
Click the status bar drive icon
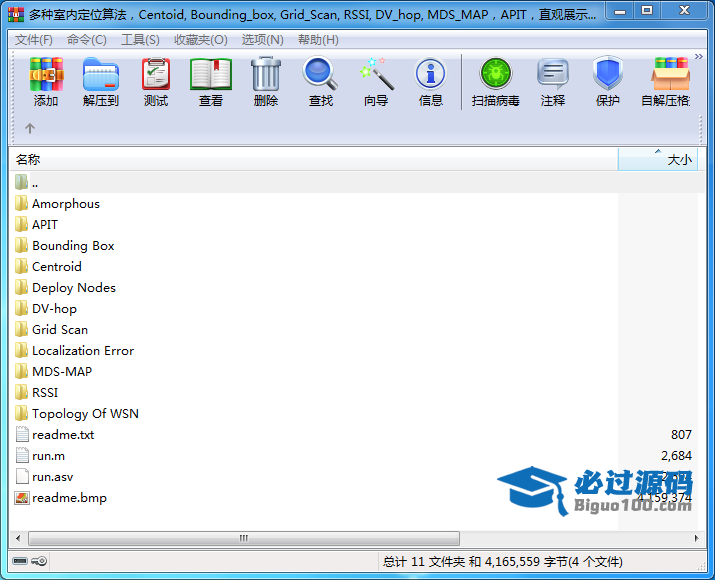click(x=20, y=561)
